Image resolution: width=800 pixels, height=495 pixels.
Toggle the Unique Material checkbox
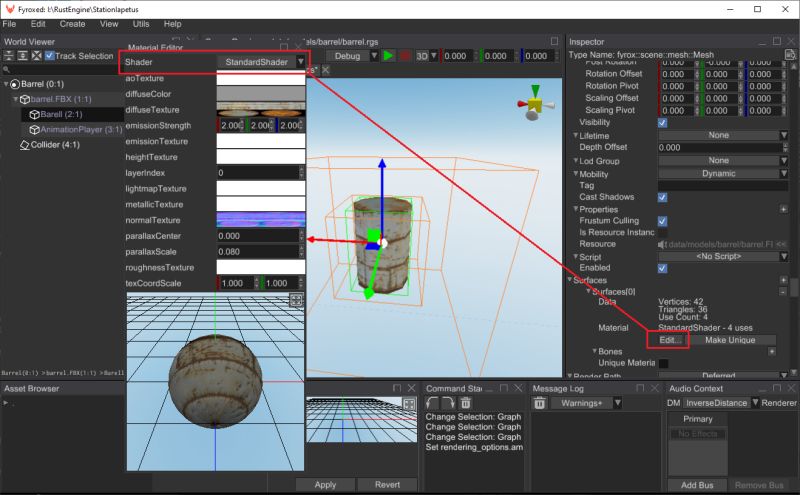click(x=663, y=363)
